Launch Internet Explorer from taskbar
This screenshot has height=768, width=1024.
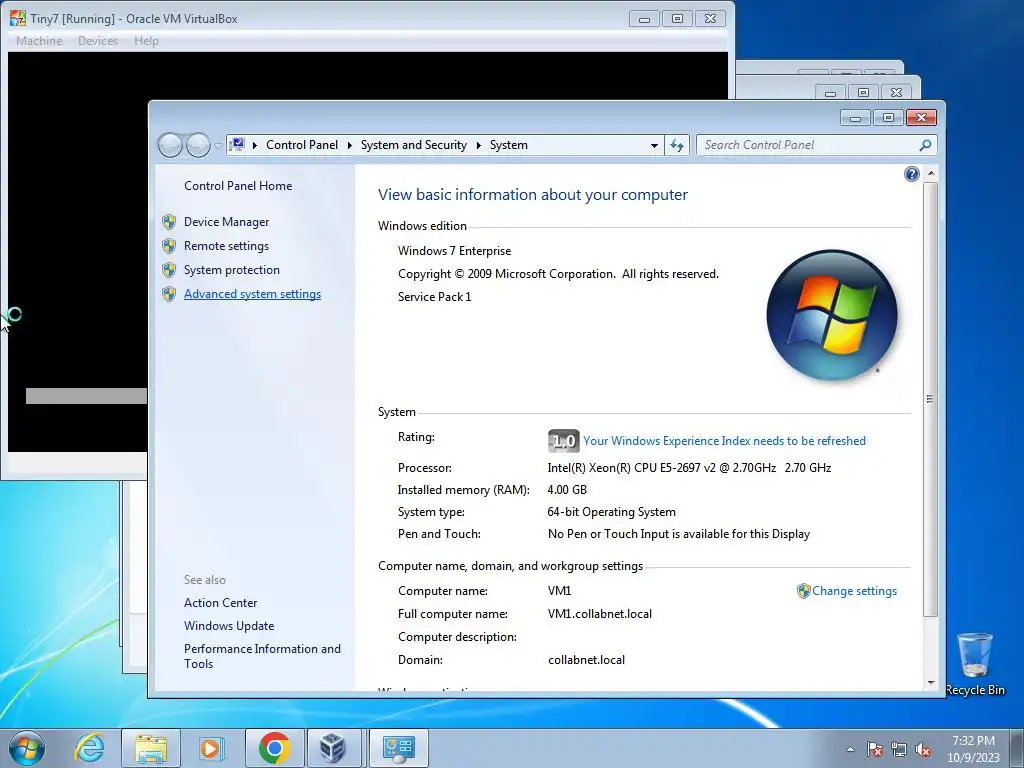pos(89,748)
